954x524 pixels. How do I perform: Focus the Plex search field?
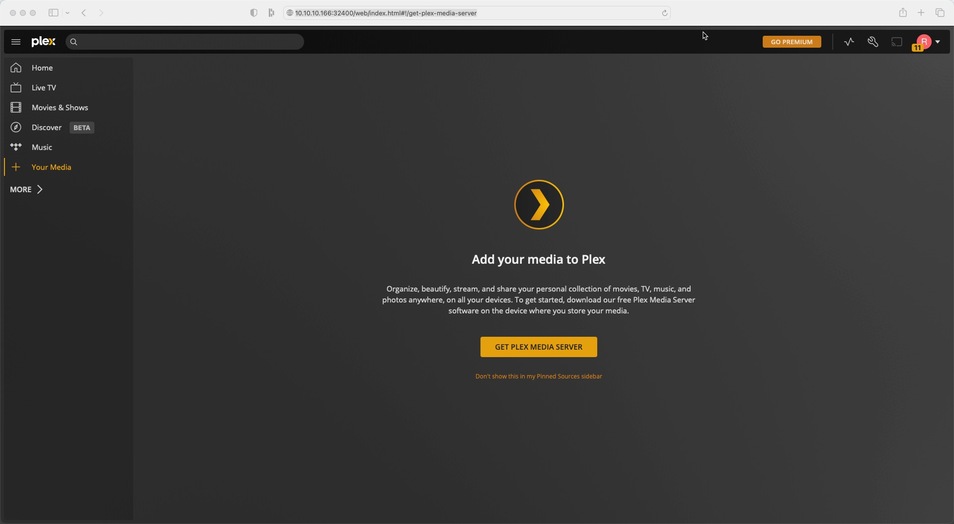[185, 42]
